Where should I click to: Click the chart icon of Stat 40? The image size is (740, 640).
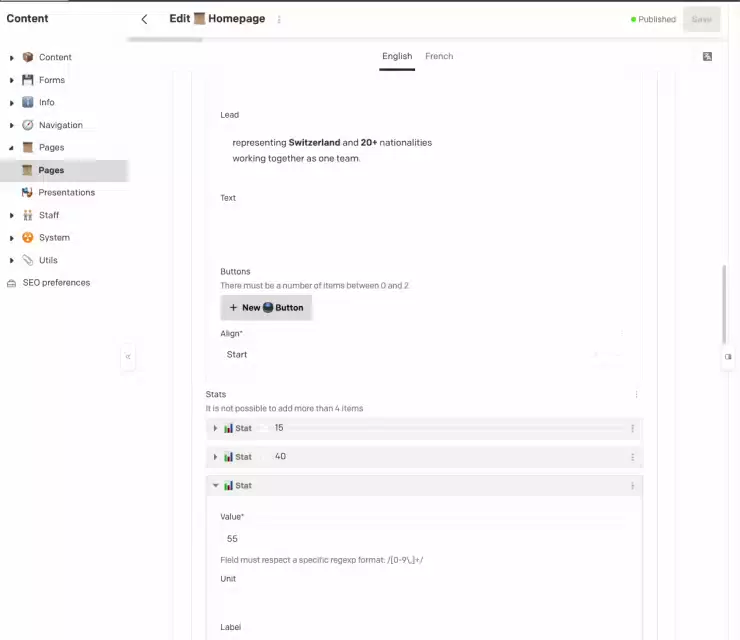228,457
